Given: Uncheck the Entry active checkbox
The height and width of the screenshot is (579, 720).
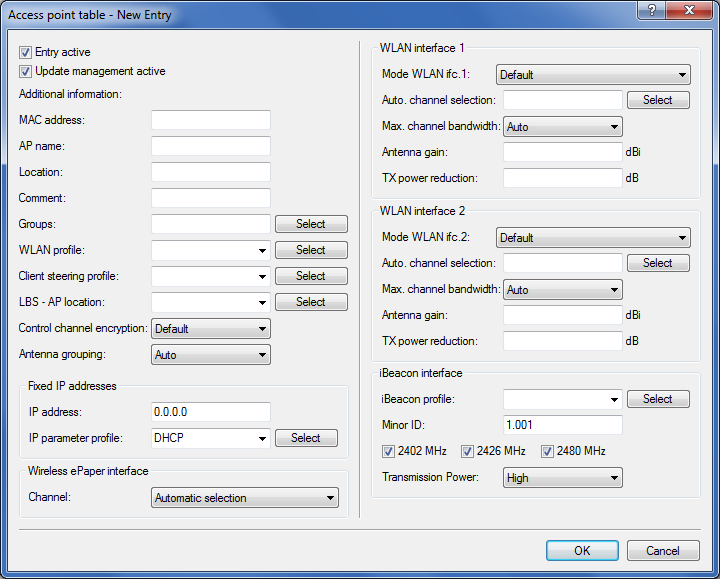Looking at the screenshot, I should [x=26, y=52].
